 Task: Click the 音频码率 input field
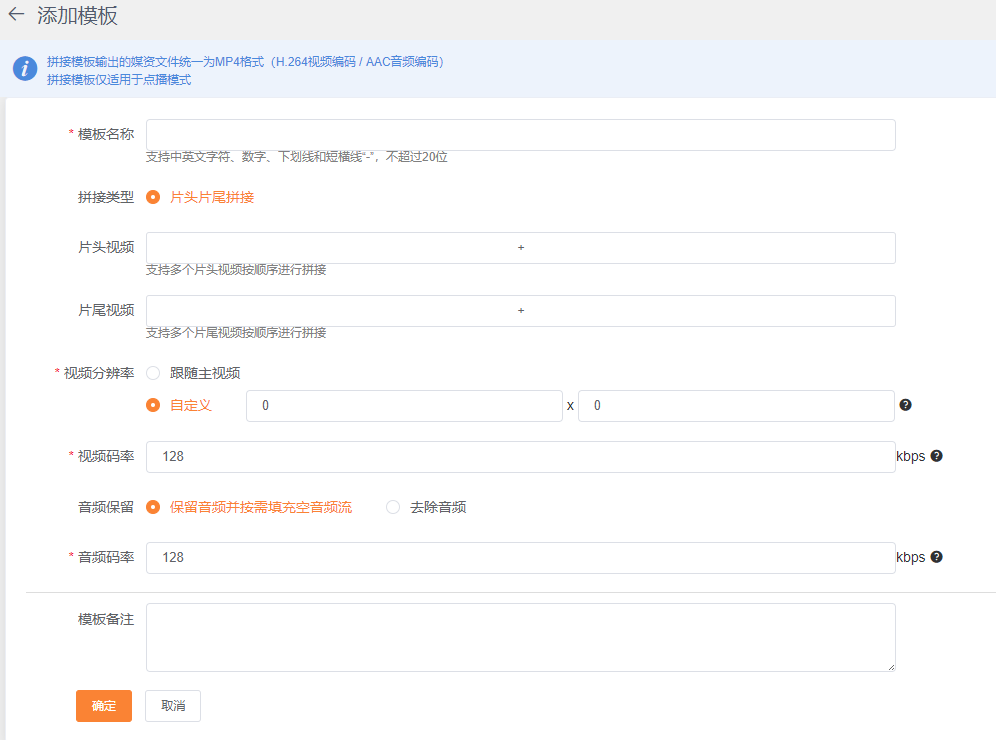[x=521, y=558]
